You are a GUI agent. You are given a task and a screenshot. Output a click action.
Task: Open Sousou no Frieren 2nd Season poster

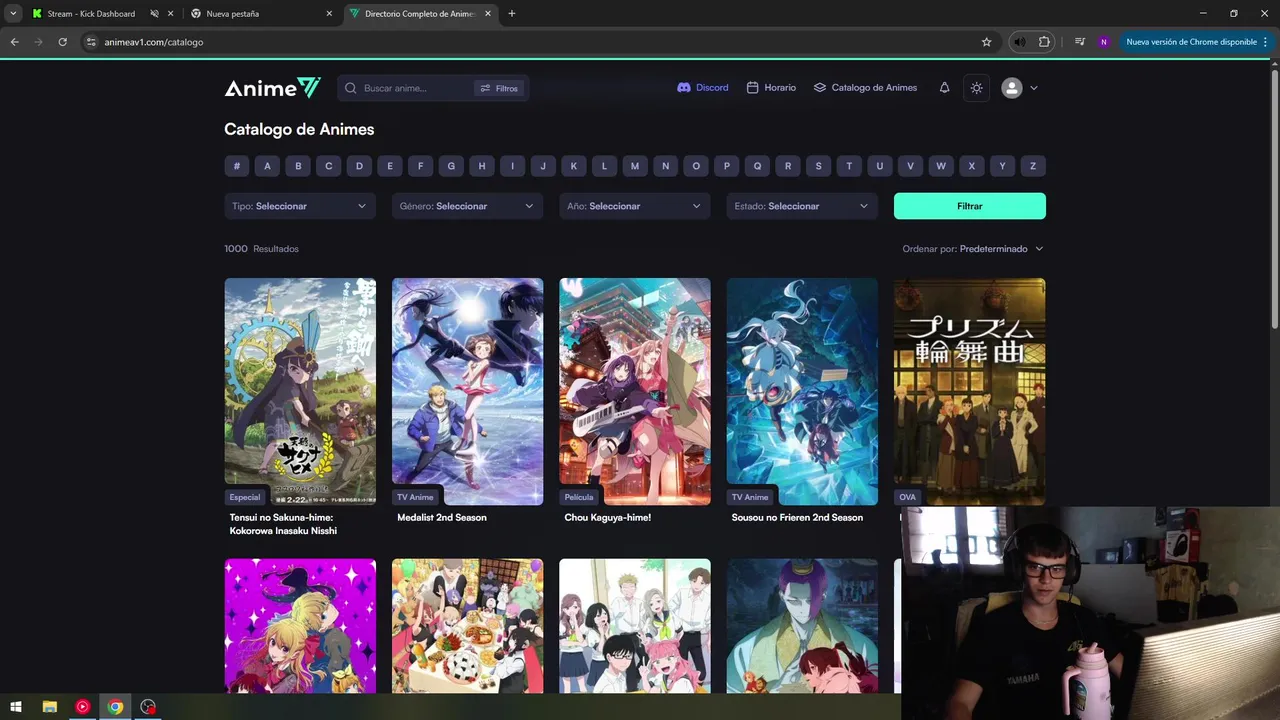(802, 391)
